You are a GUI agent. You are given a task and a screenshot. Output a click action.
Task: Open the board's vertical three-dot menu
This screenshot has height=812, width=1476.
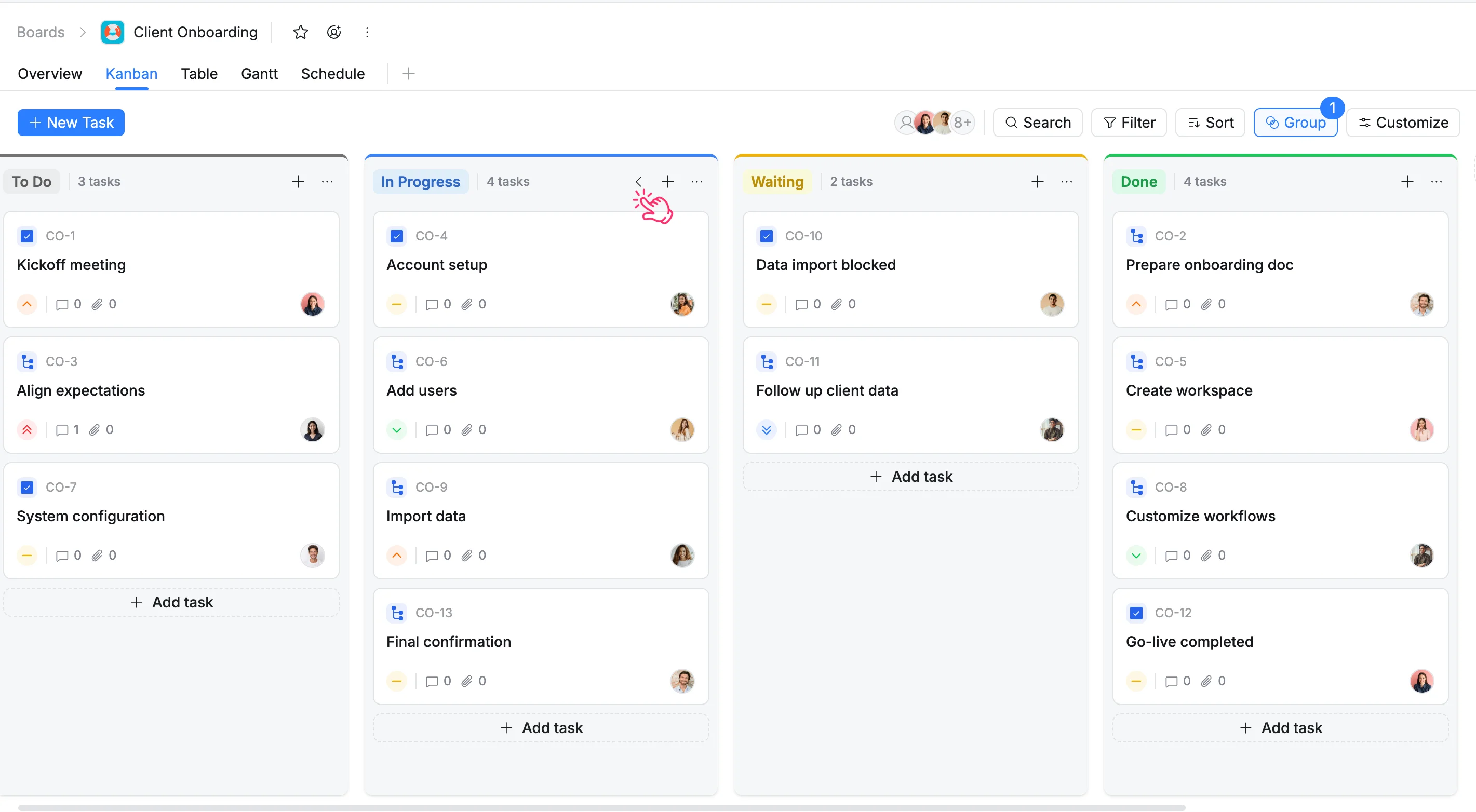[367, 32]
